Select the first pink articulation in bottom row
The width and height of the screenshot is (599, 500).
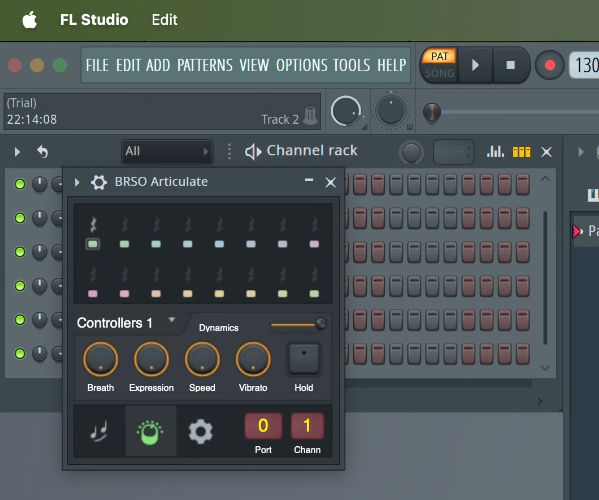click(93, 293)
